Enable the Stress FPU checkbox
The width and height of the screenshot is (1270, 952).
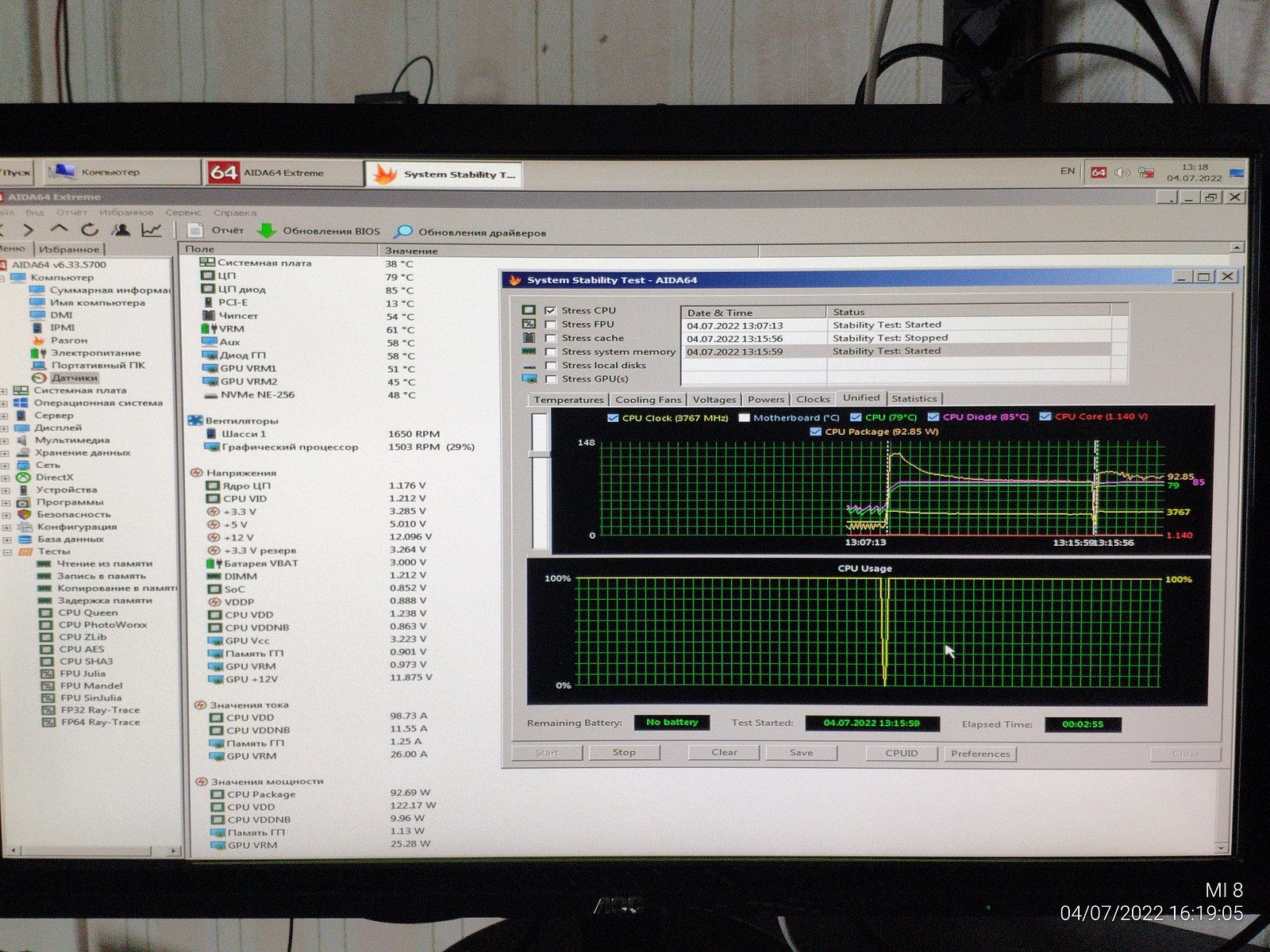pos(550,324)
